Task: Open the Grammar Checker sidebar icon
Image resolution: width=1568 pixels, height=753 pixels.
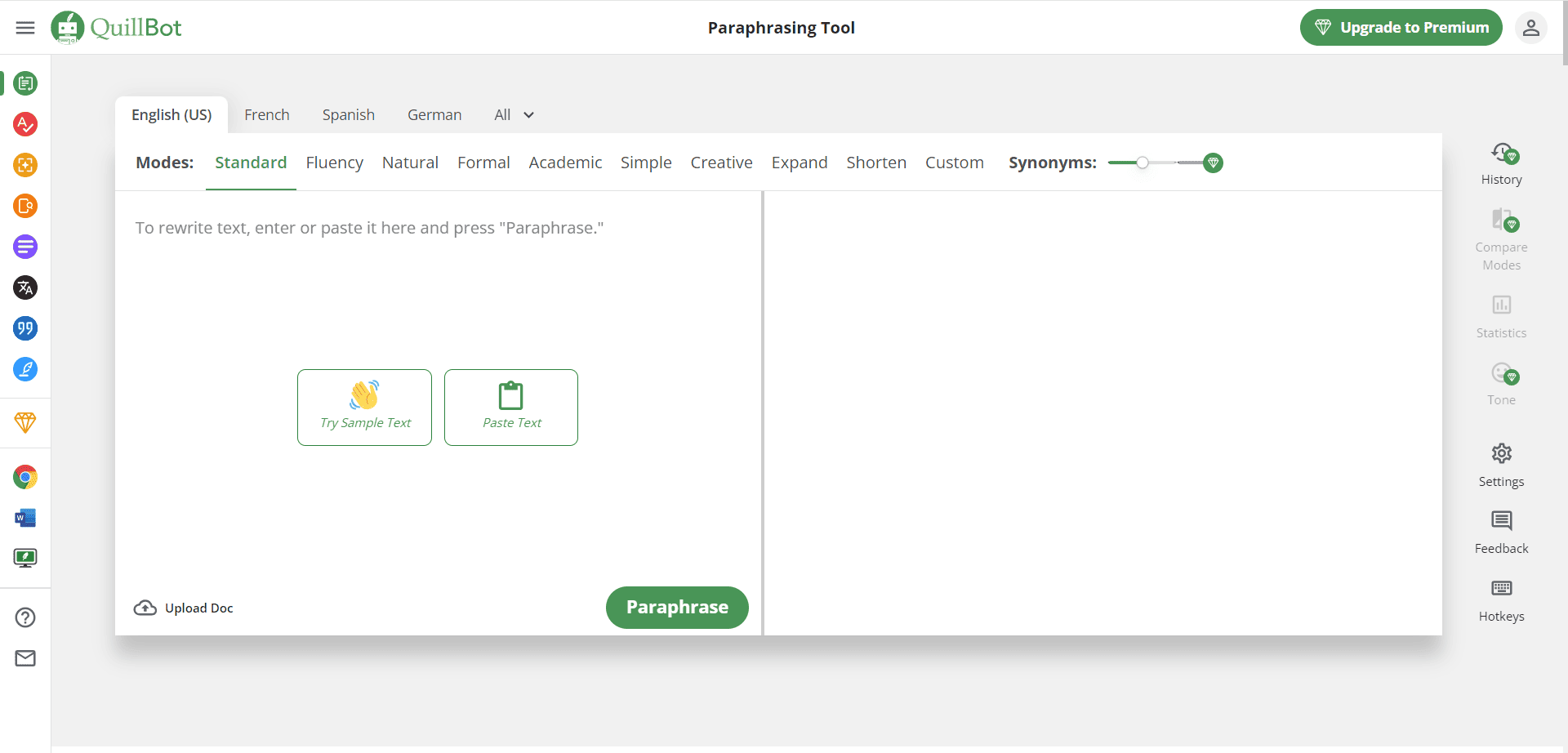Action: [x=25, y=124]
